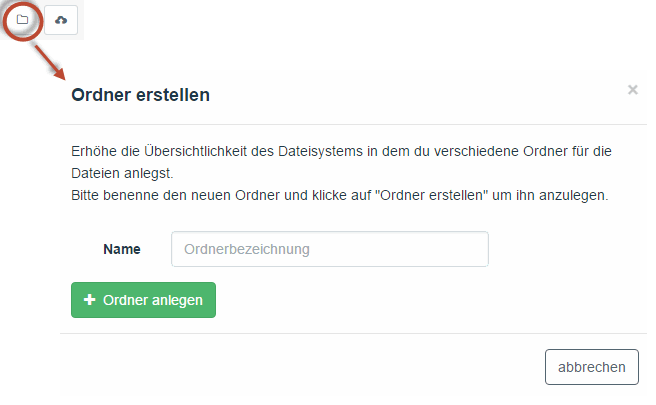Focus the Ordnerbezeichnung name field
This screenshot has width=656, height=405.
330,249
